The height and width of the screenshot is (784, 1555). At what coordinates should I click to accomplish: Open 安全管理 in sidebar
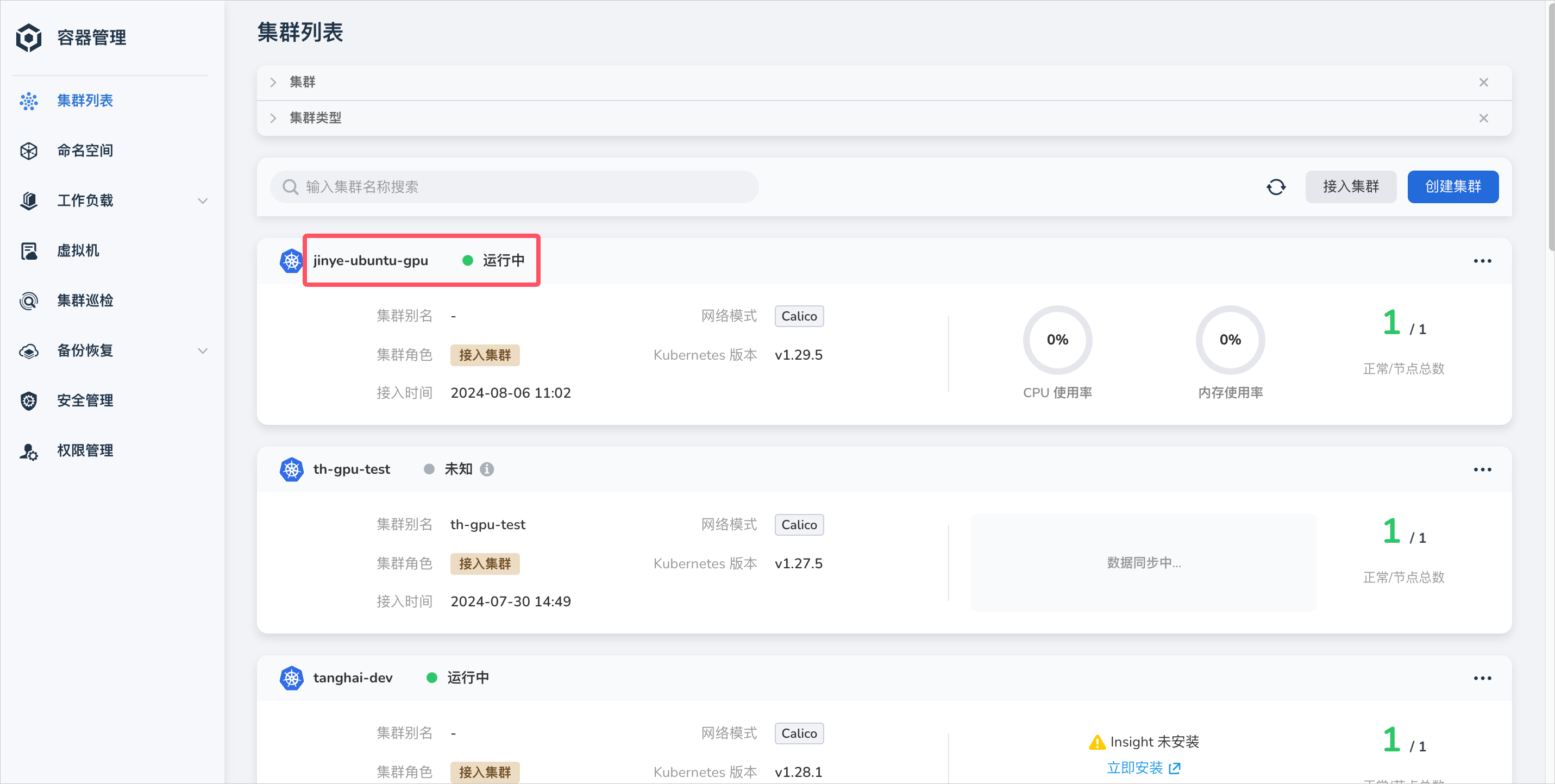[85, 401]
